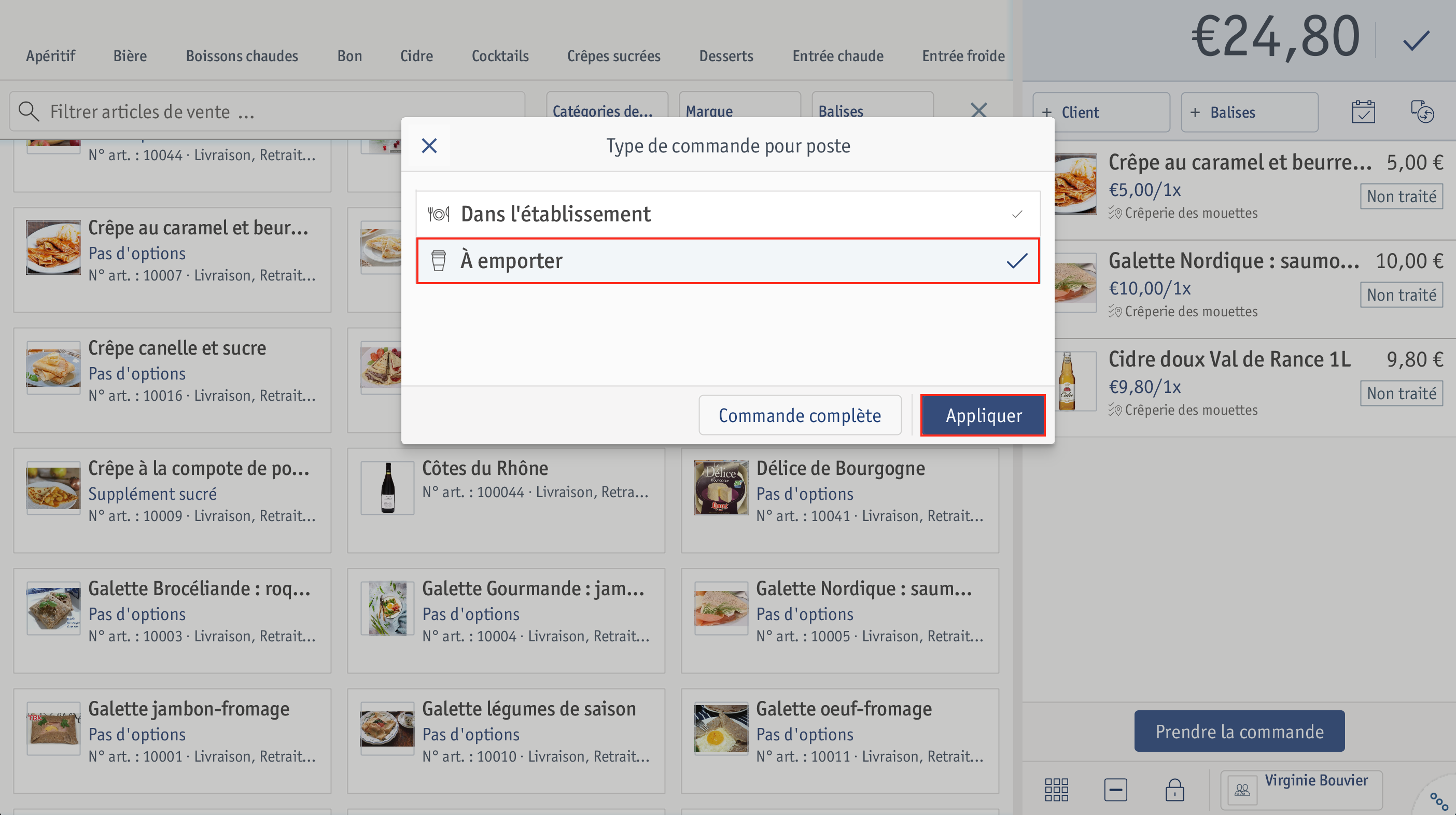Add the Galette jambon-fromage item
This screenshot has height=815, width=1456.
click(x=172, y=741)
